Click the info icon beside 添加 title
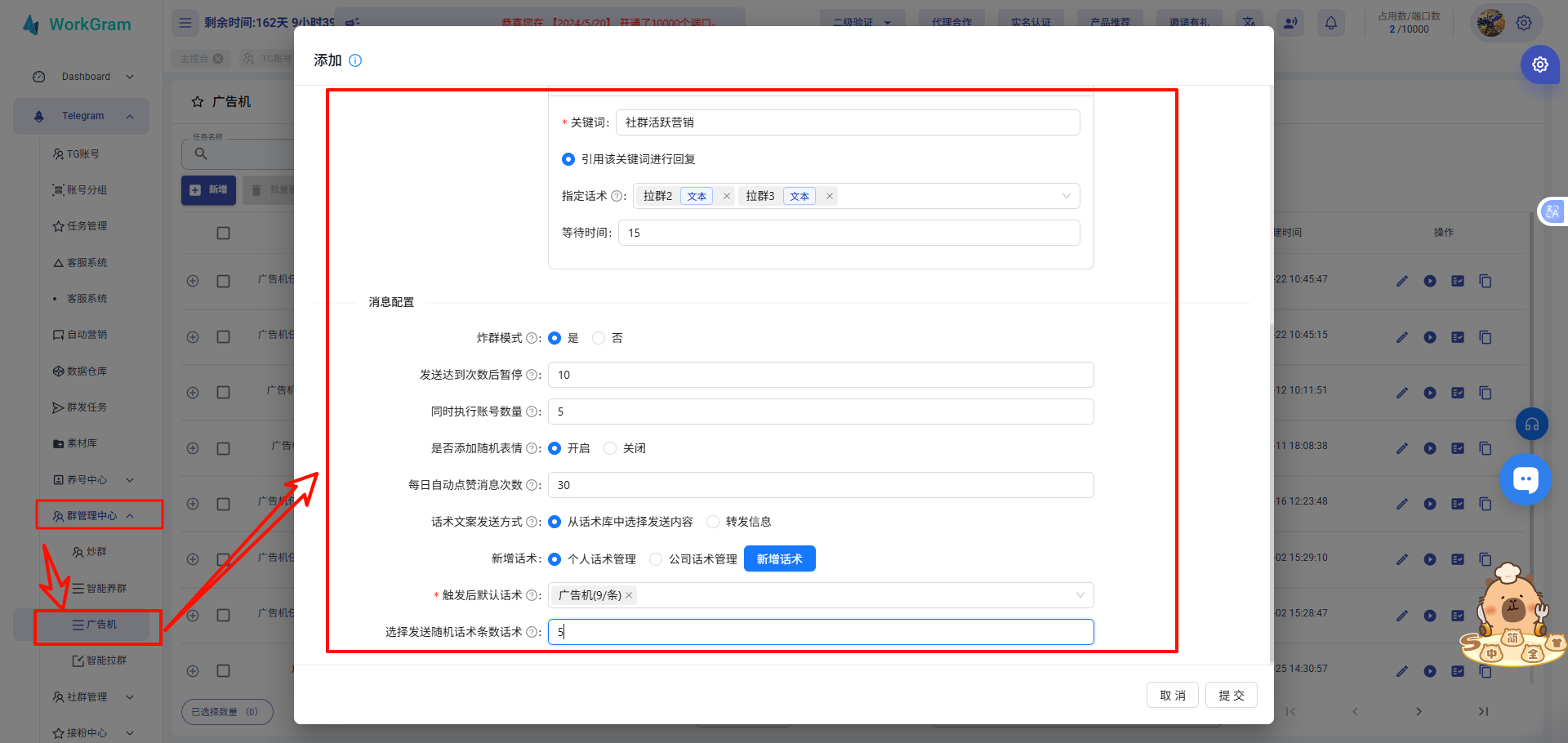Image resolution: width=1568 pixels, height=743 pixels. [x=355, y=60]
